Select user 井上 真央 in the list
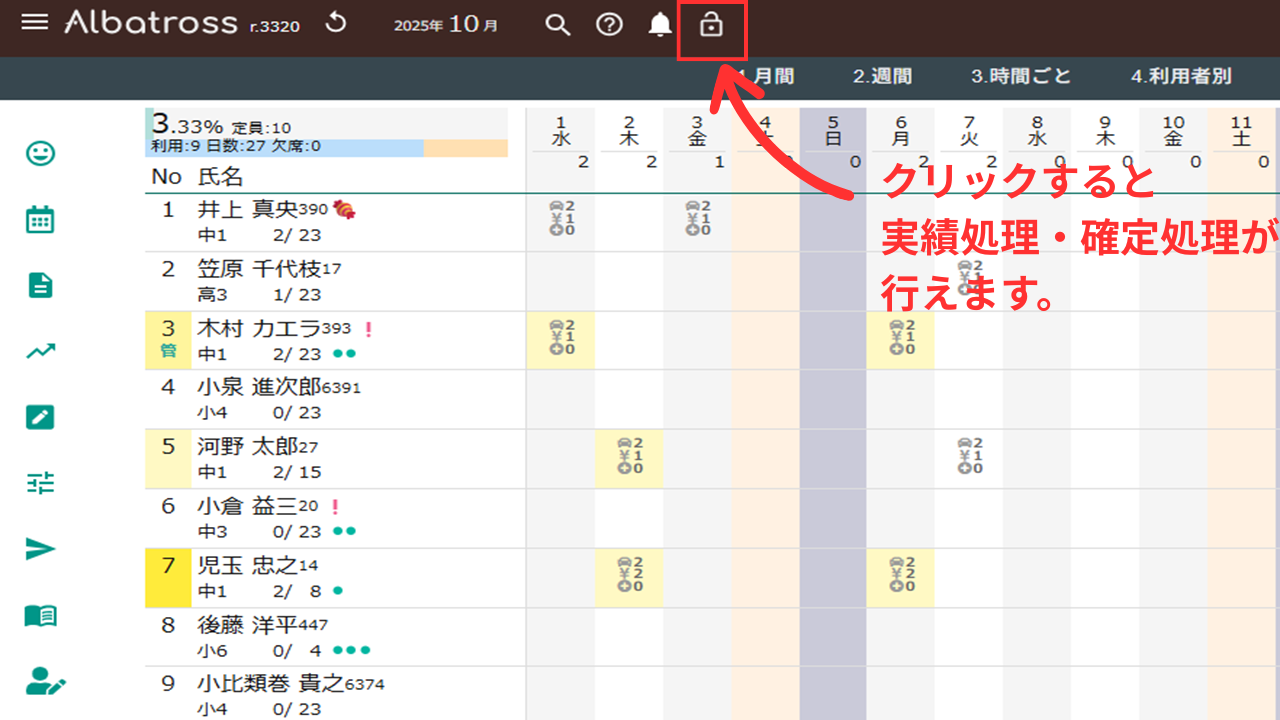This screenshot has height=720, width=1280. [246, 209]
